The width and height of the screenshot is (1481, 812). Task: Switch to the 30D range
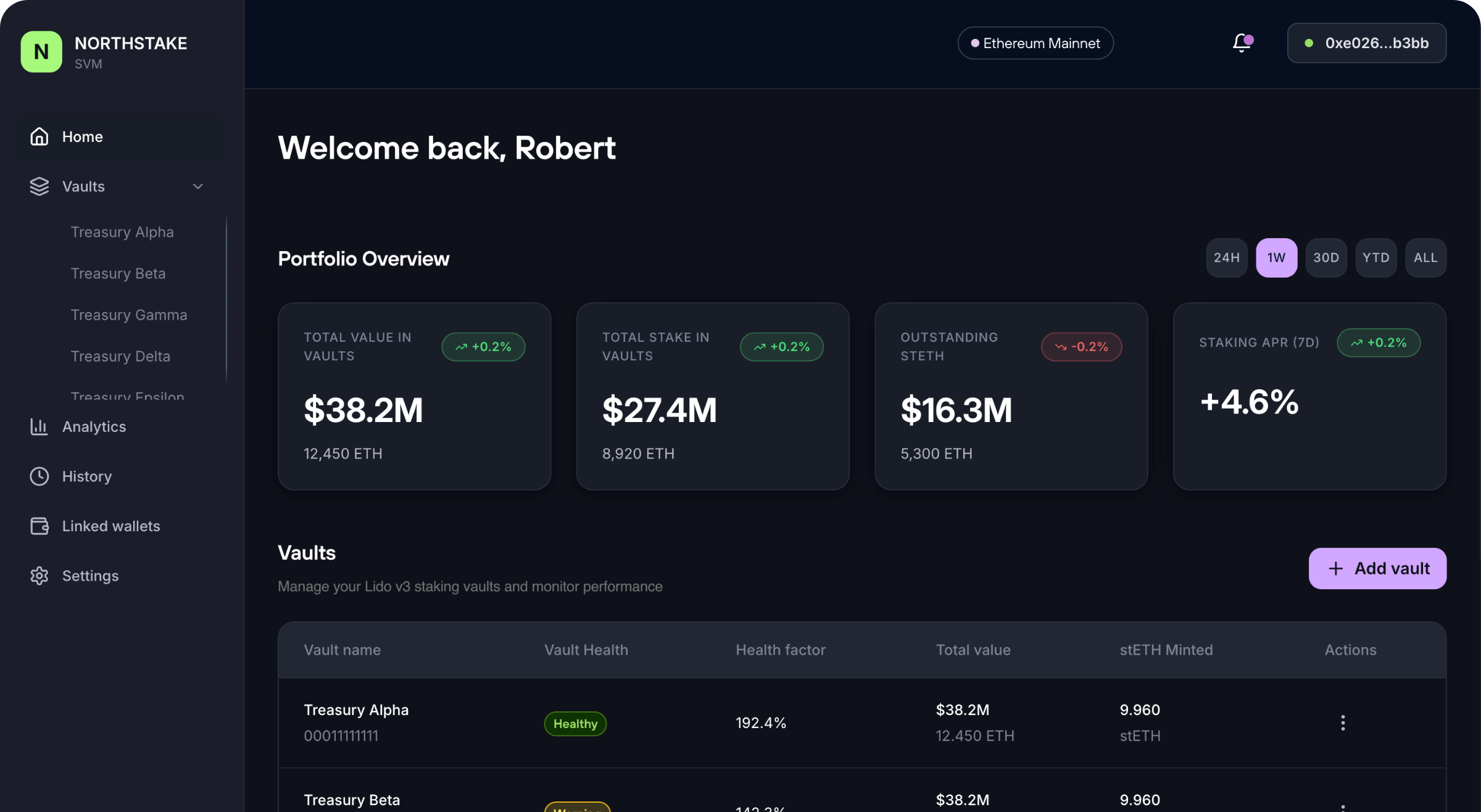1326,257
